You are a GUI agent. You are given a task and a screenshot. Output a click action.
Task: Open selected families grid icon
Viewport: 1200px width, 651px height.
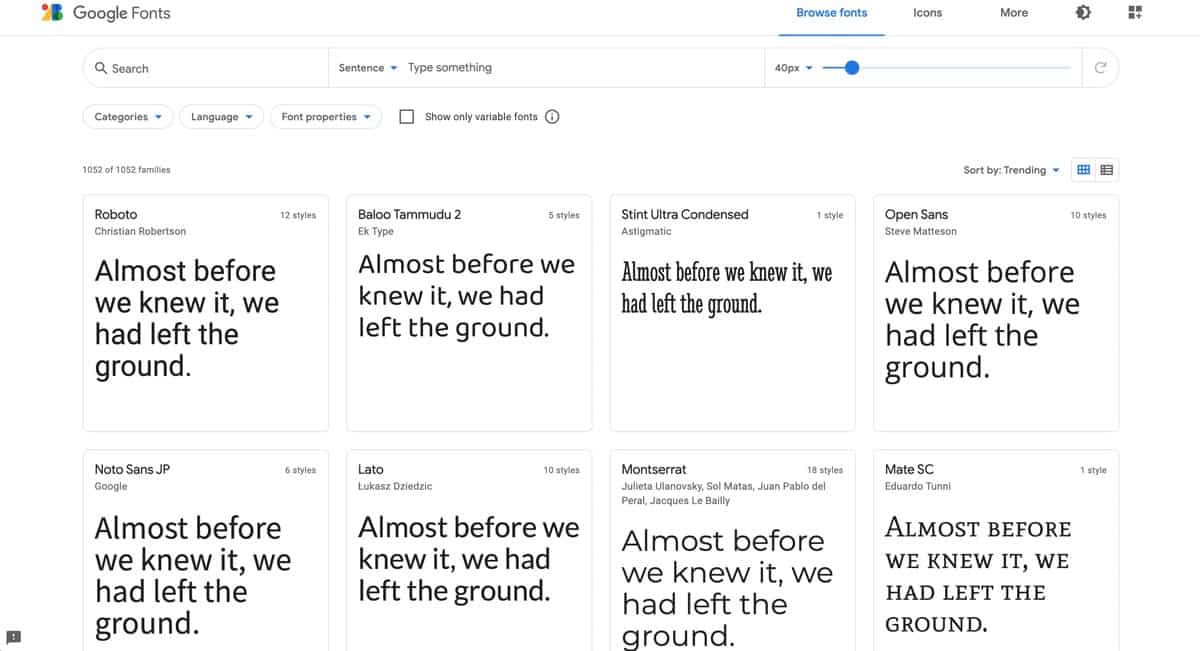[1135, 13]
